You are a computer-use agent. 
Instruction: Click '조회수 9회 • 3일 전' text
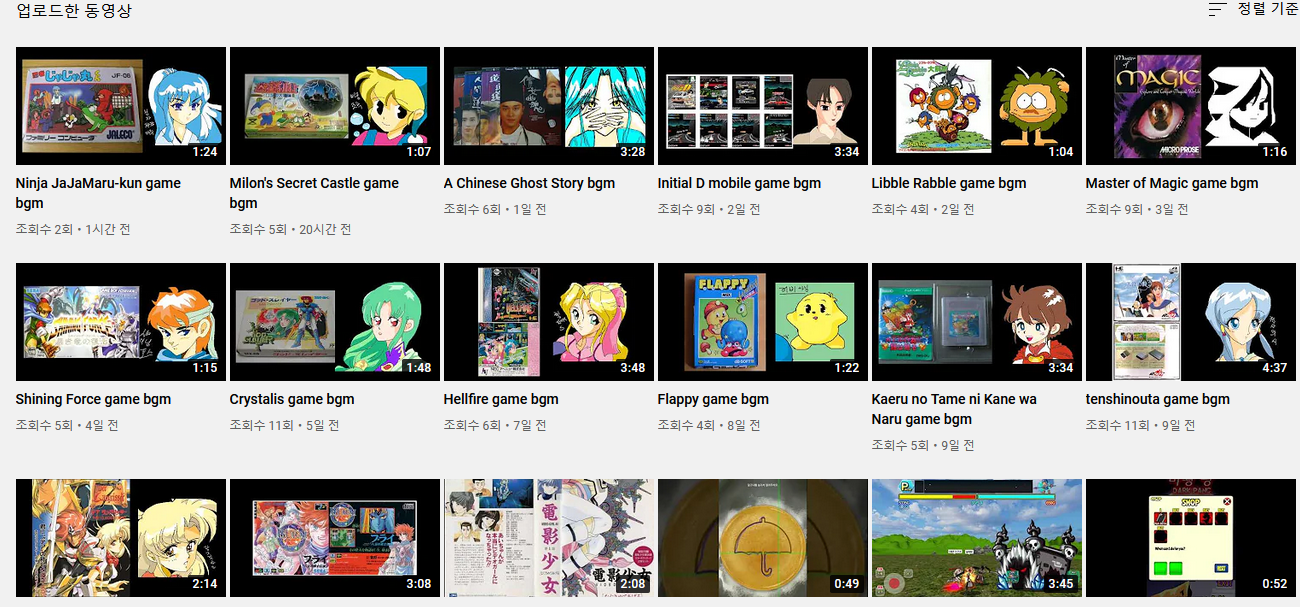[1137, 209]
